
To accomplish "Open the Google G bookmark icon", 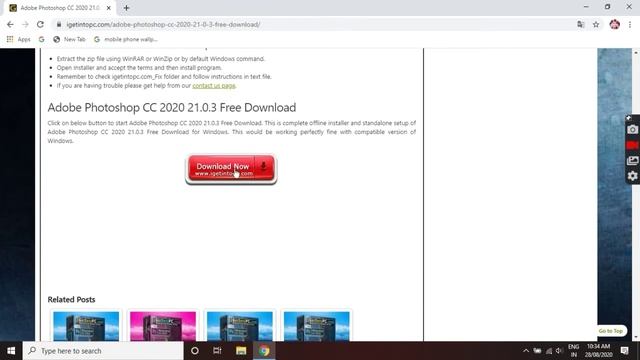I will click(41, 39).
